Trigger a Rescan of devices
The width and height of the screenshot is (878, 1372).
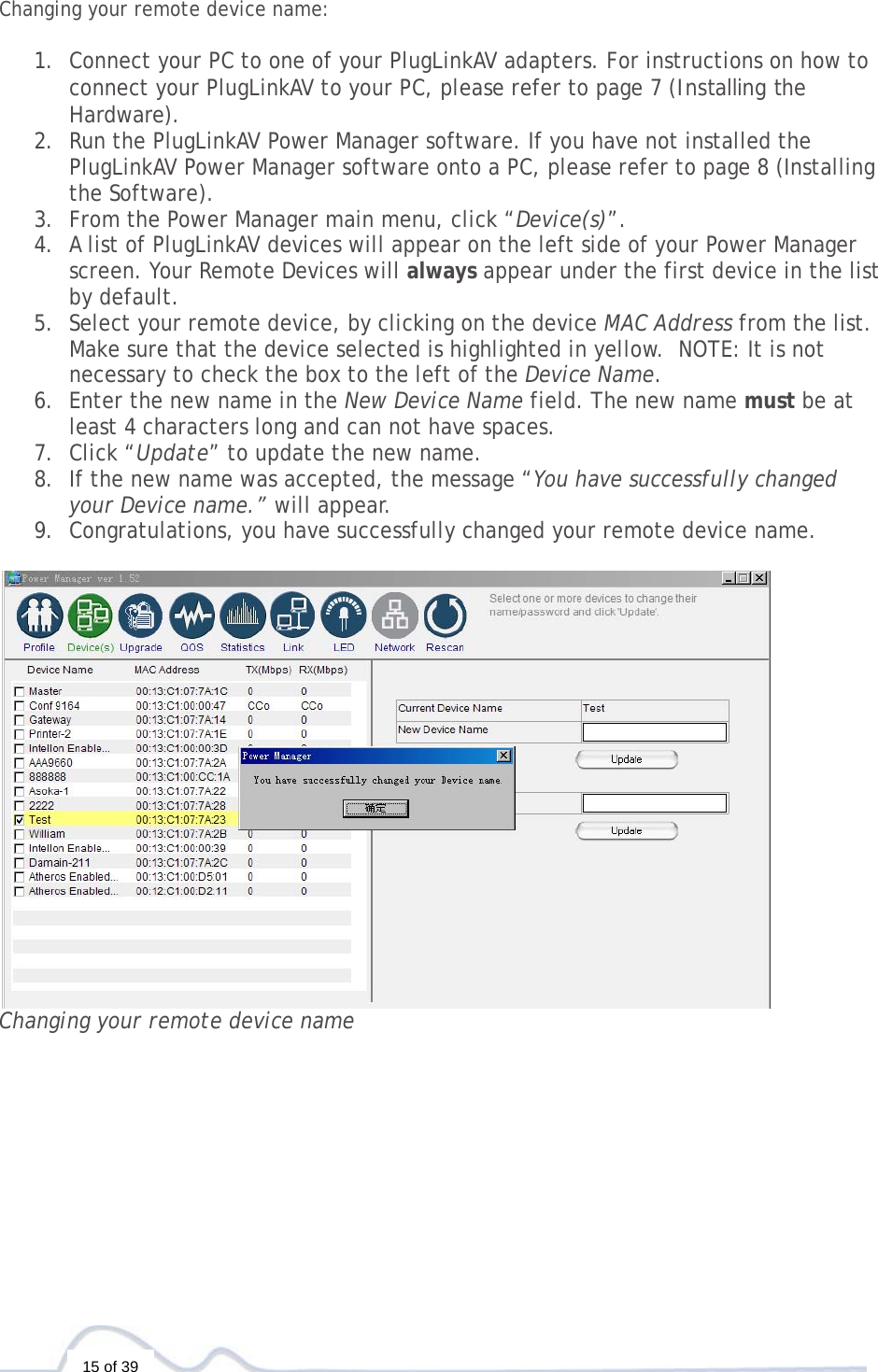pos(445,615)
